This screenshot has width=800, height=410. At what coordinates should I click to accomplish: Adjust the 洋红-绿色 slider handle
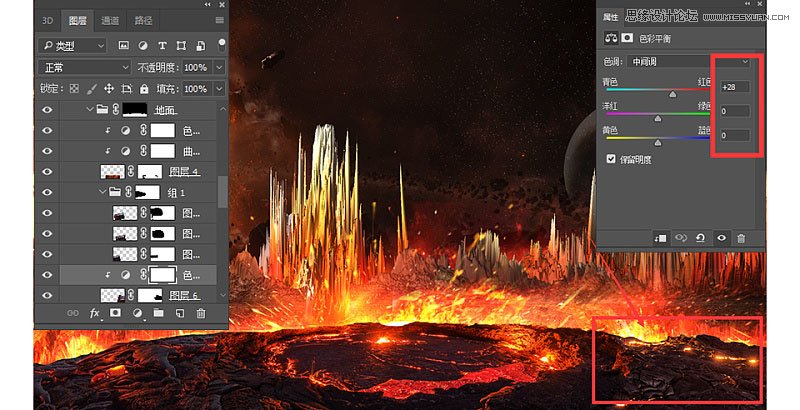(658, 118)
